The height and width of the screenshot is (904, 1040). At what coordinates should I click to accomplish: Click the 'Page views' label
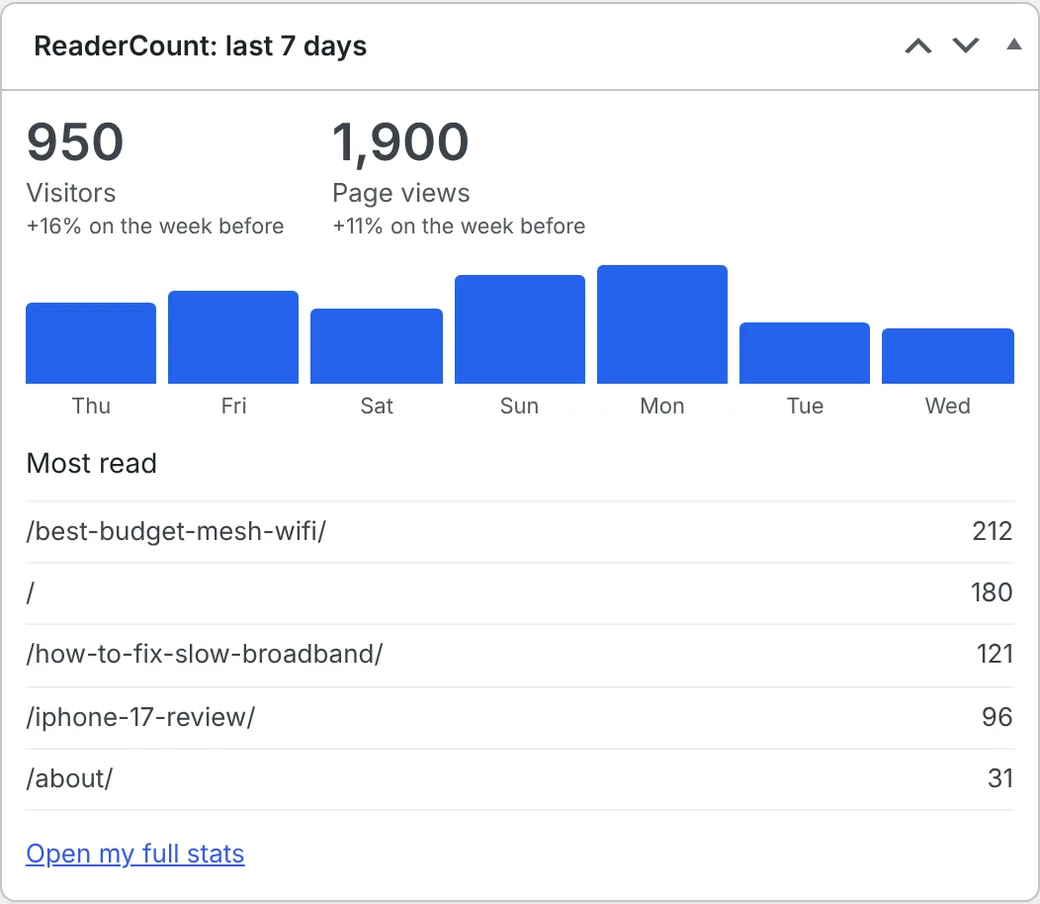[x=401, y=194]
